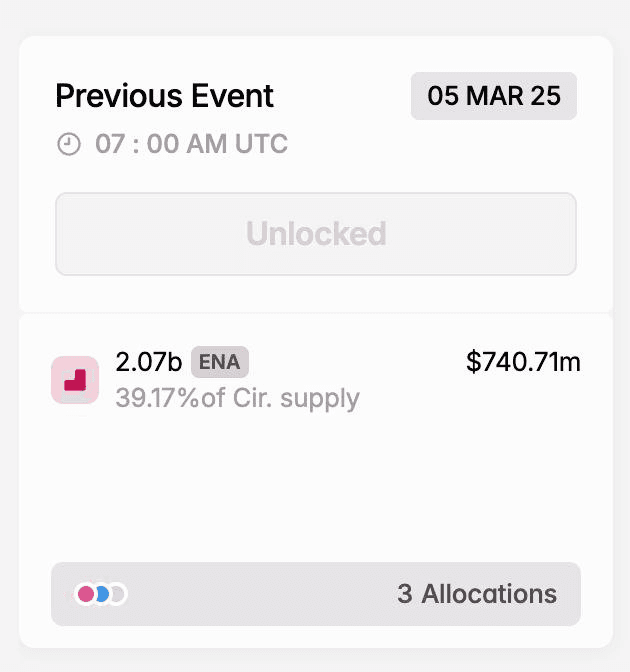Click the 2.07b token amount

click(149, 362)
